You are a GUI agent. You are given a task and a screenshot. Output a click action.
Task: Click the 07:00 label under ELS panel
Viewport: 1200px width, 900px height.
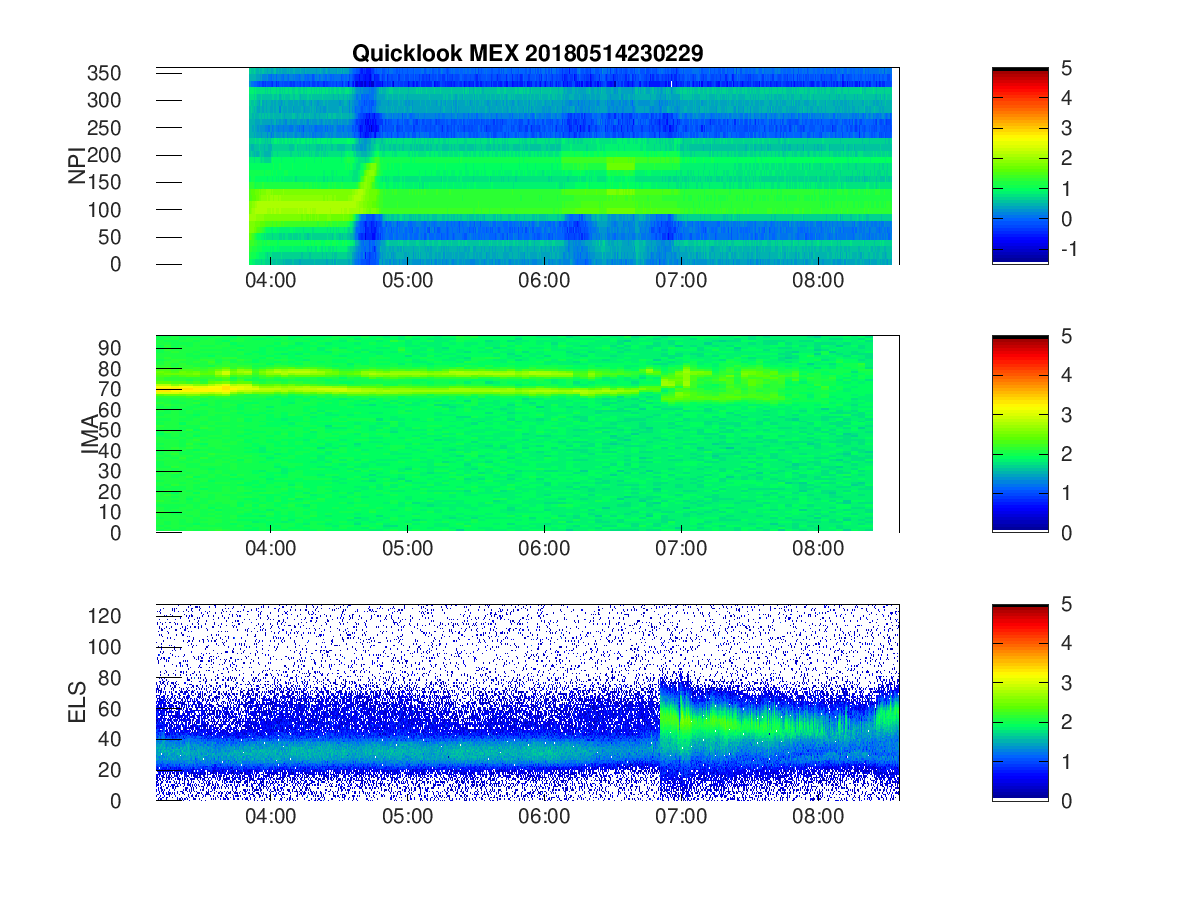pos(681,817)
